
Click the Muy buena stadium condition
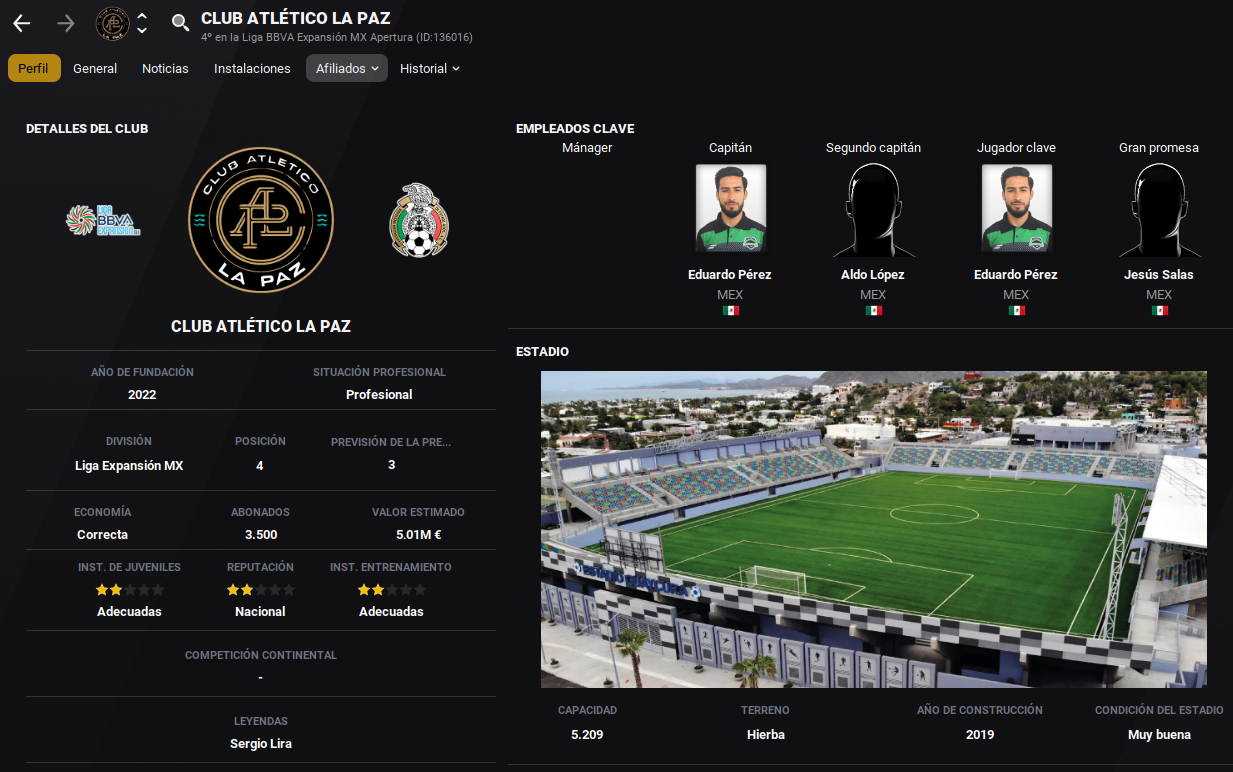[x=1159, y=734]
